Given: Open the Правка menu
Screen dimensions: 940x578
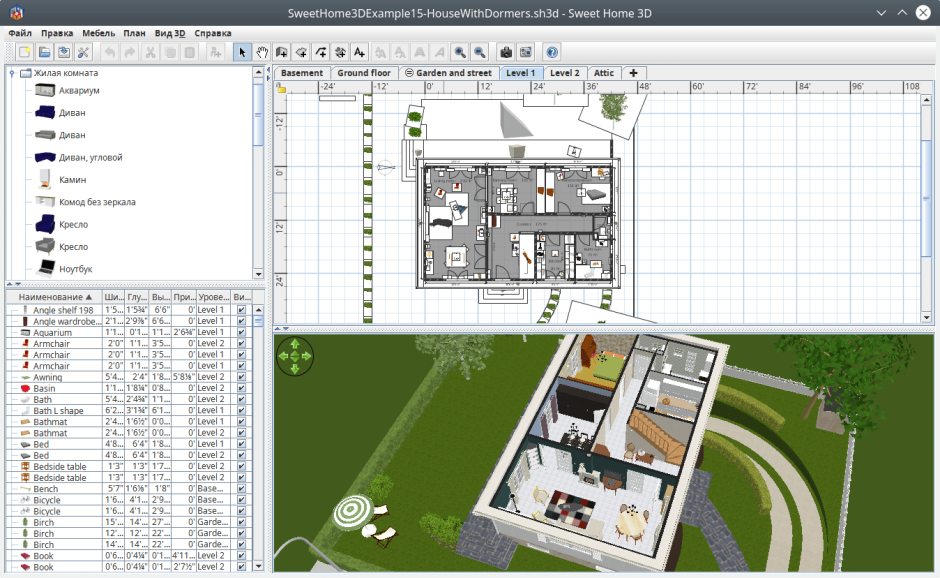Looking at the screenshot, I should coord(57,33).
